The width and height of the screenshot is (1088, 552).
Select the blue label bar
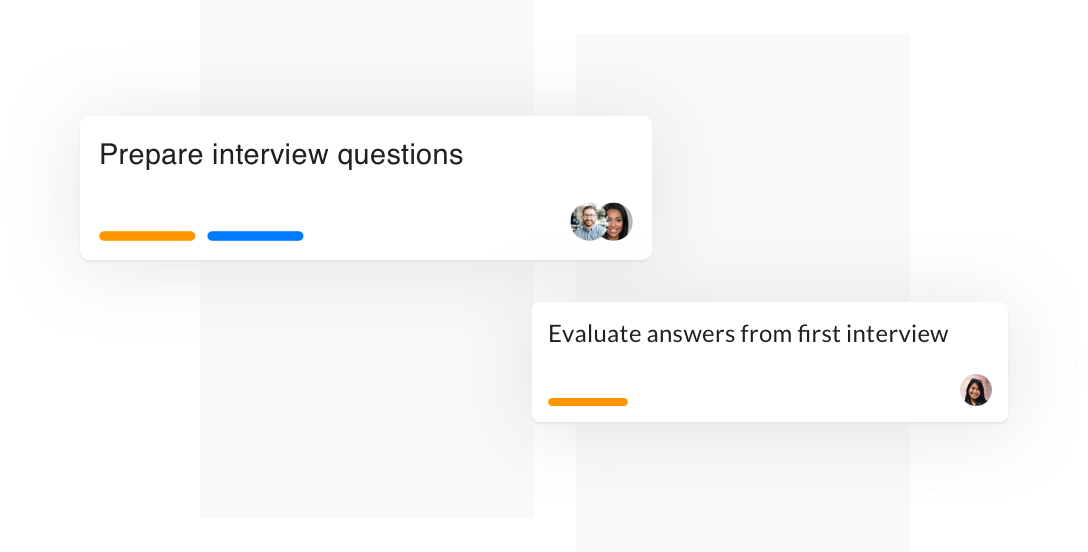[255, 236]
